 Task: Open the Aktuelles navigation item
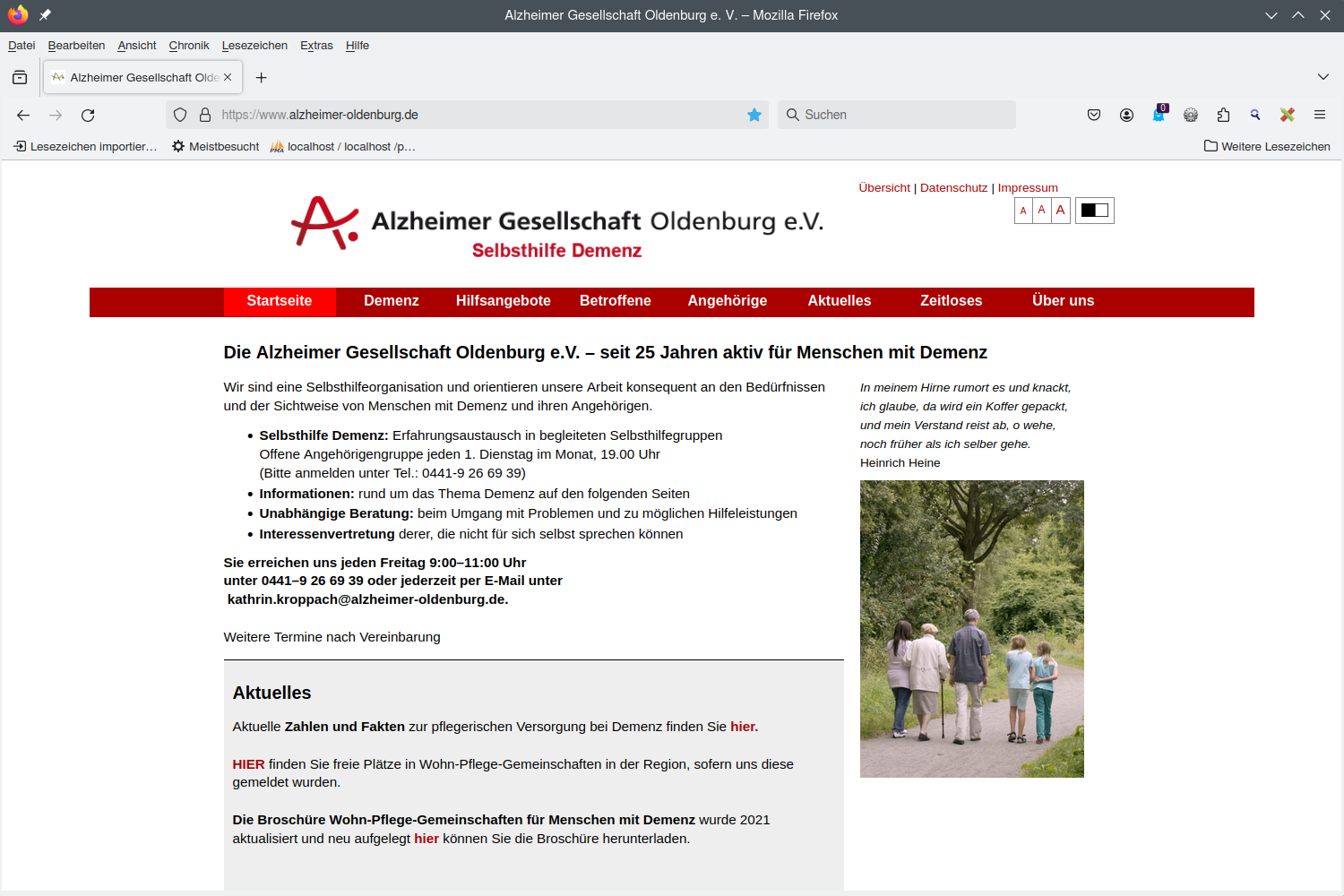840,301
